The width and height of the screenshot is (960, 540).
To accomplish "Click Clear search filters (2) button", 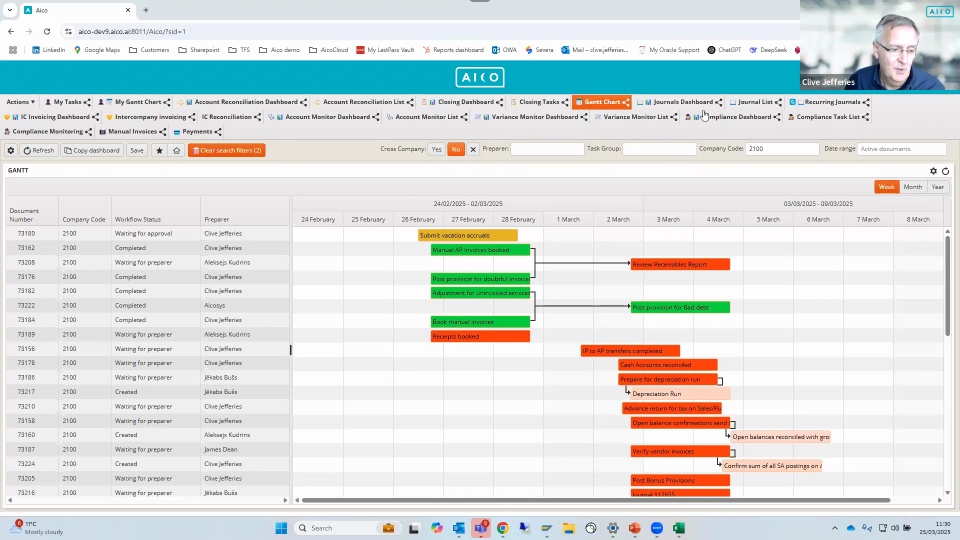I will click(226, 150).
